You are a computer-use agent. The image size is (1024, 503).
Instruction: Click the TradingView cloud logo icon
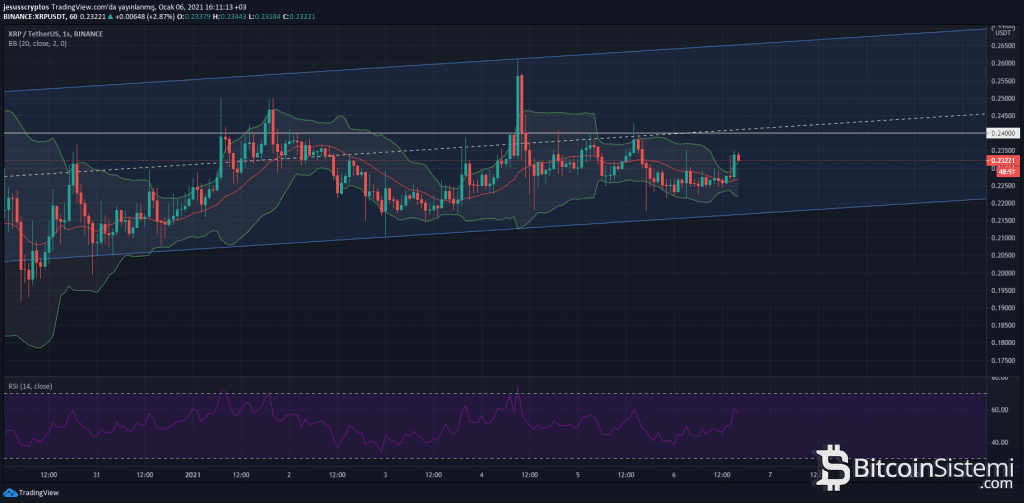pyautogui.click(x=11, y=493)
